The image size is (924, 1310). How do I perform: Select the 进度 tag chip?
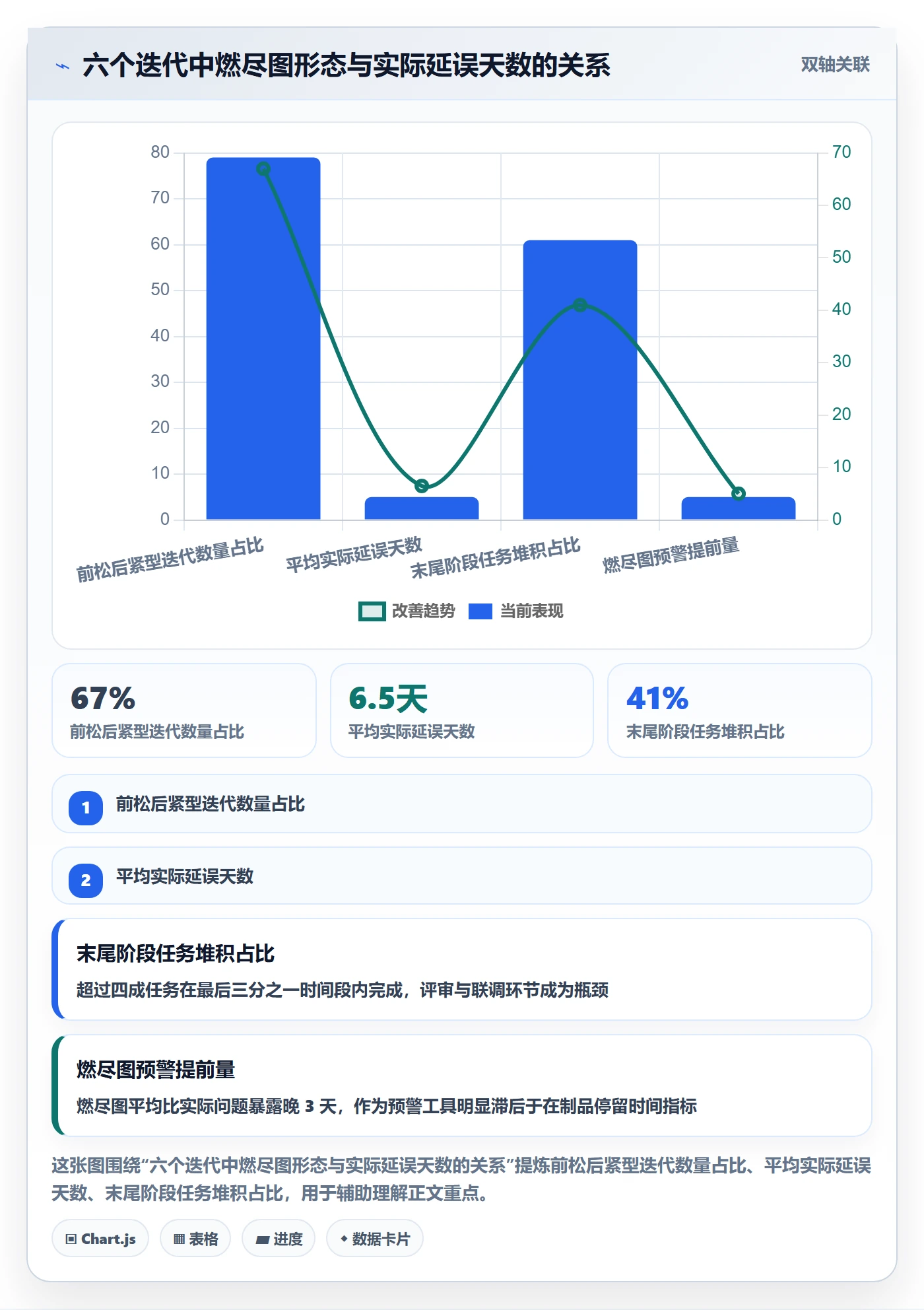(x=279, y=1239)
